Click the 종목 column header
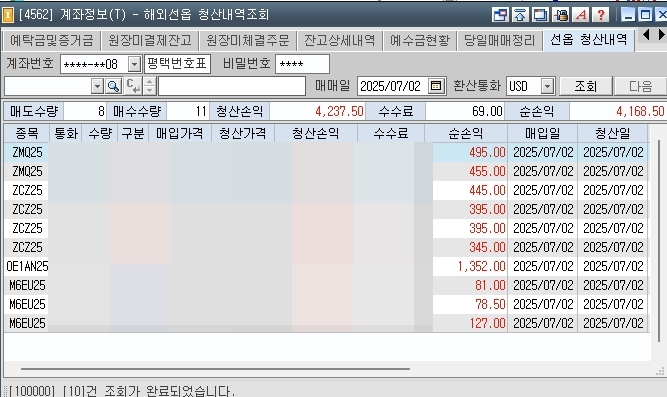This screenshot has height=397, width=667. (x=27, y=133)
